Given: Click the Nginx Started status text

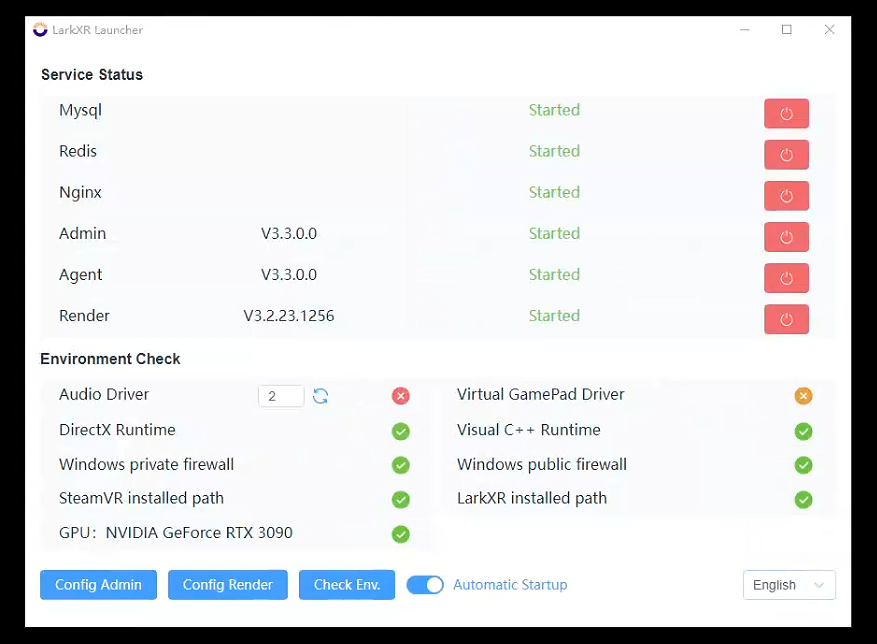Looking at the screenshot, I should click(554, 192).
